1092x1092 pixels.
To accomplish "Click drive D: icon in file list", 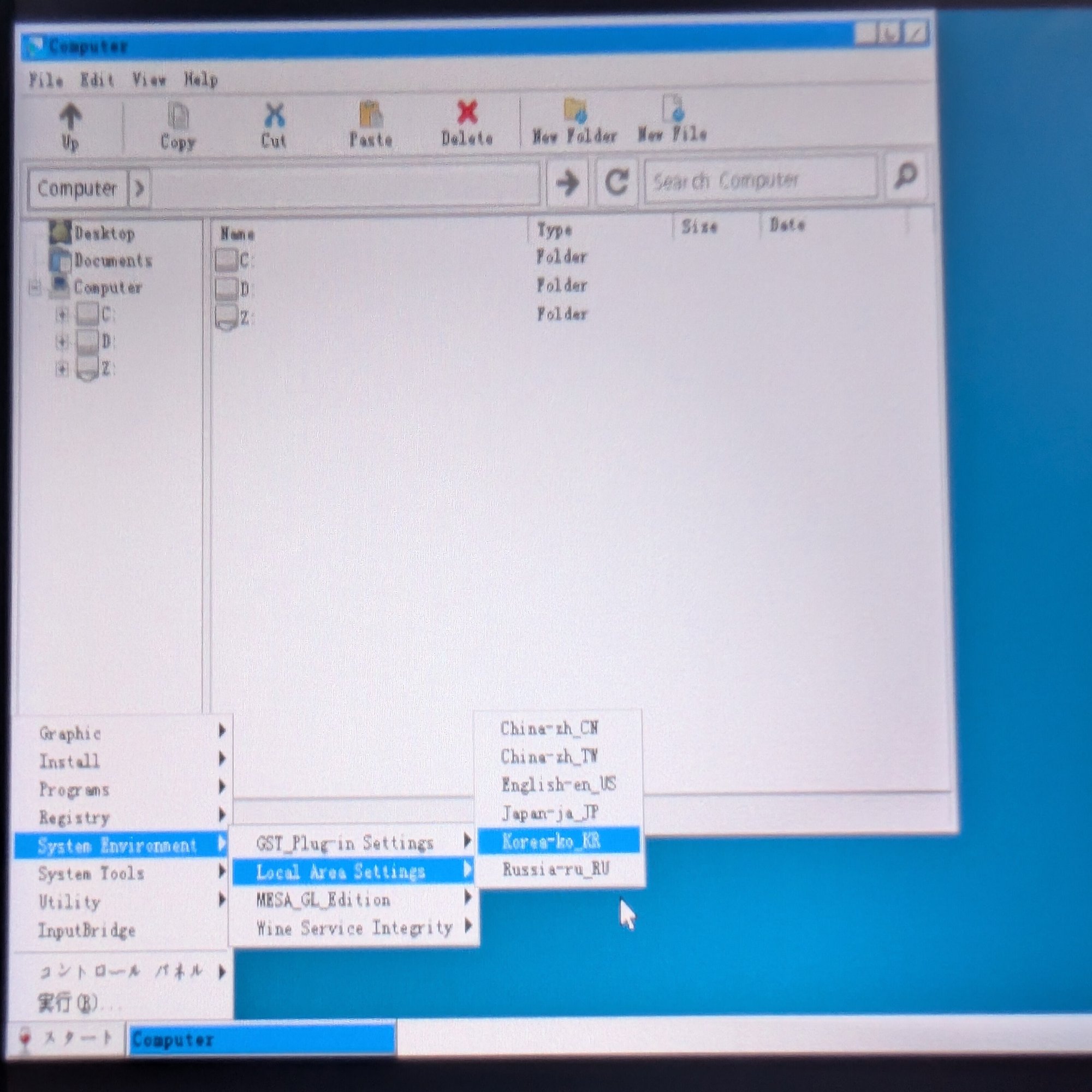I will coord(226,289).
